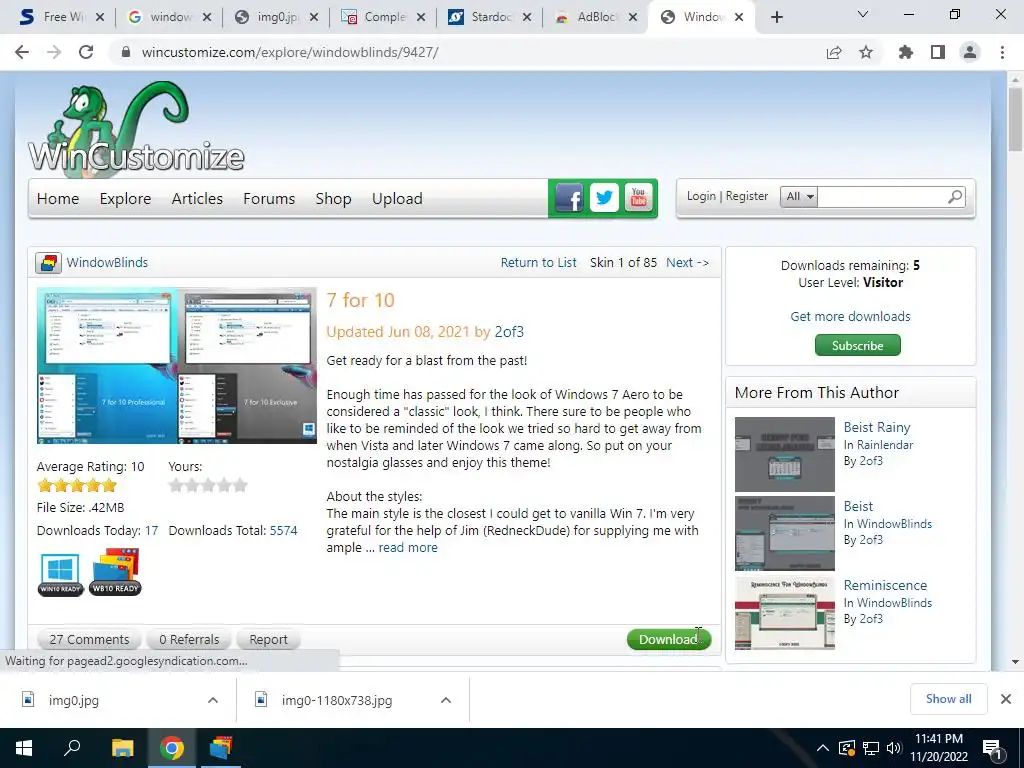Viewport: 1024px width, 768px height.
Task: Click the WB10 READY badge
Action: (x=115, y=573)
